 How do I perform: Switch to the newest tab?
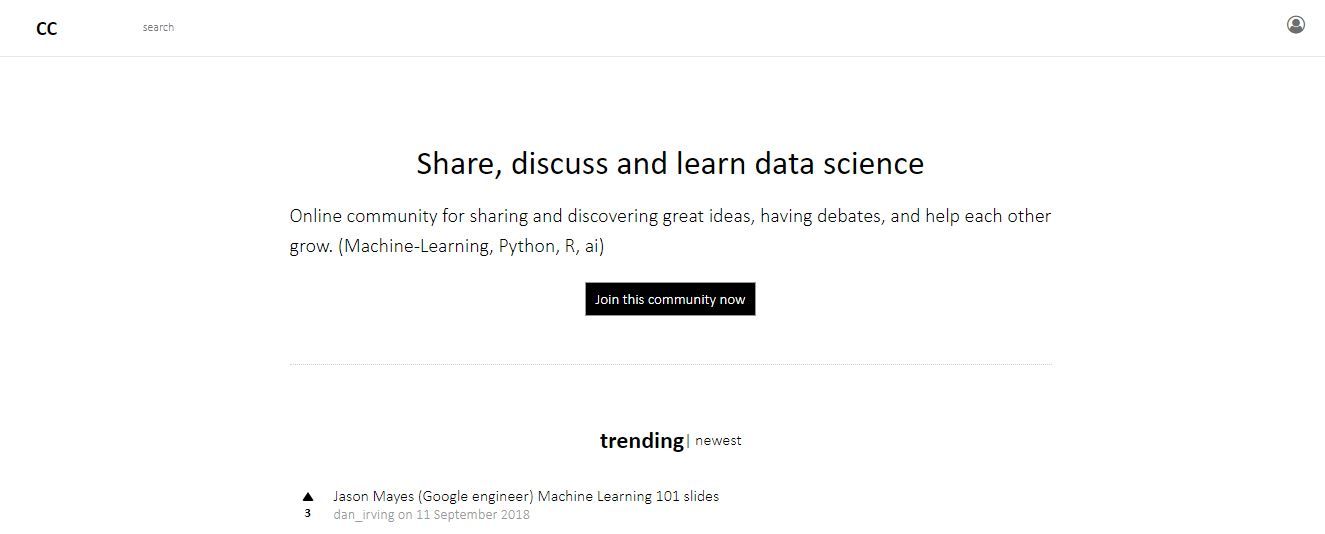(x=718, y=441)
